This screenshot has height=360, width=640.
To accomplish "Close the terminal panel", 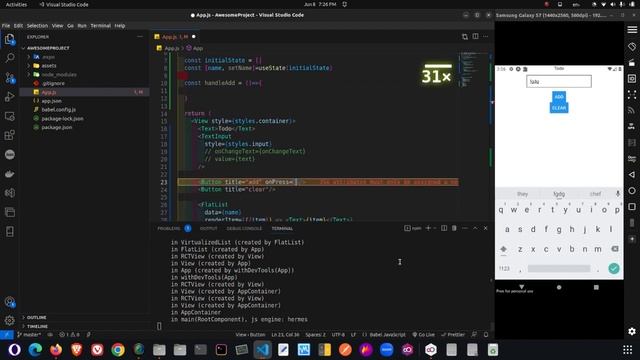I will click(485, 228).
